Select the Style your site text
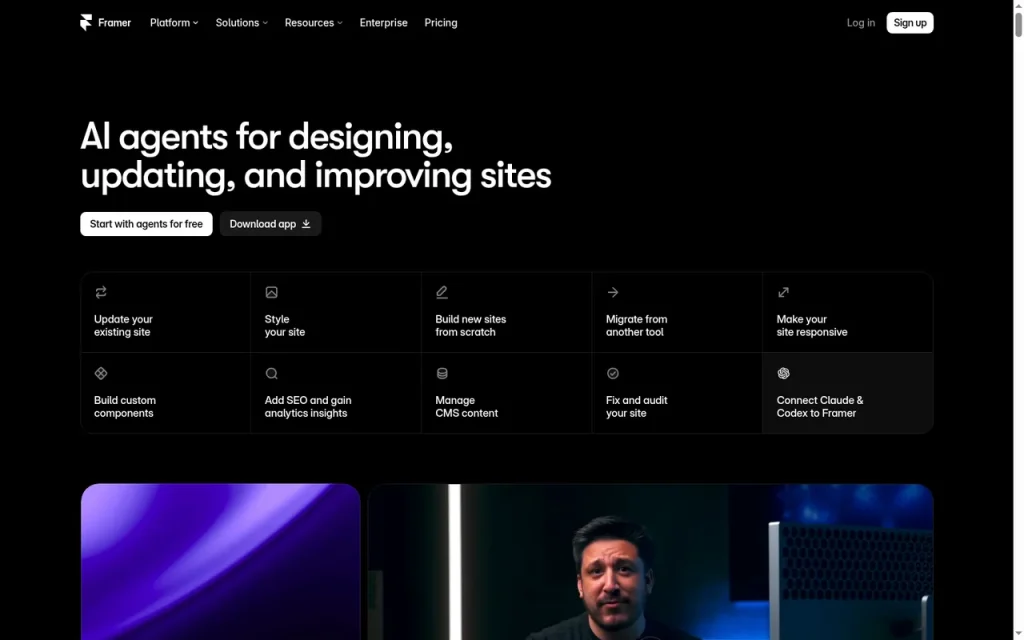The image size is (1024, 640). click(285, 325)
